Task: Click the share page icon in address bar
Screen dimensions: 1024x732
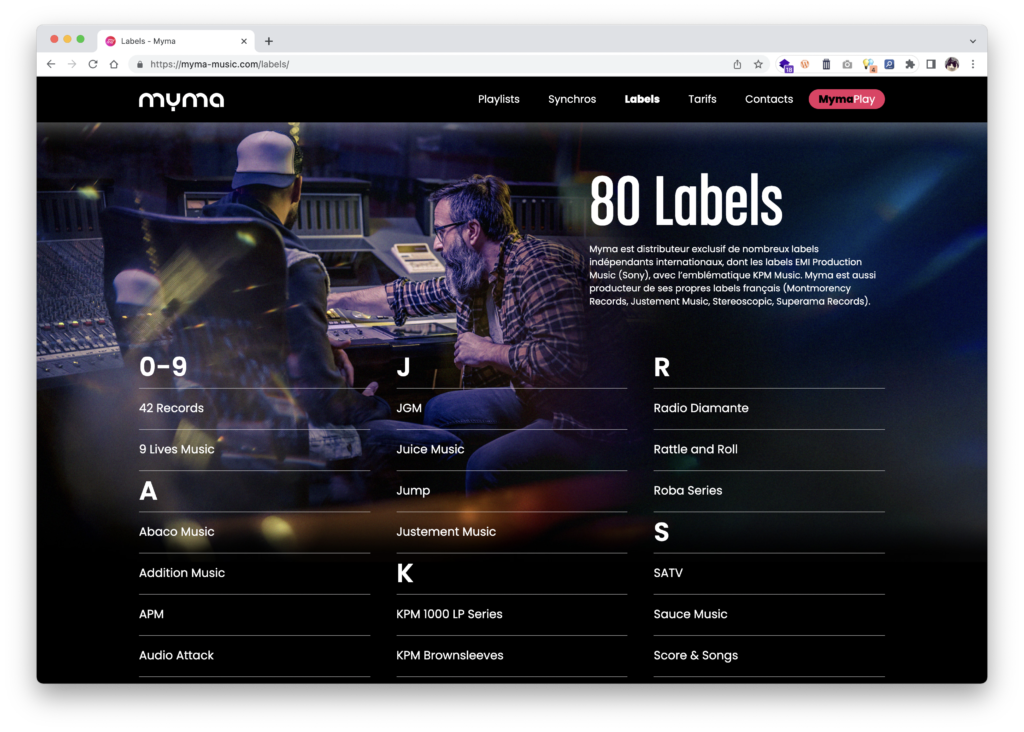Action: pyautogui.click(x=737, y=64)
